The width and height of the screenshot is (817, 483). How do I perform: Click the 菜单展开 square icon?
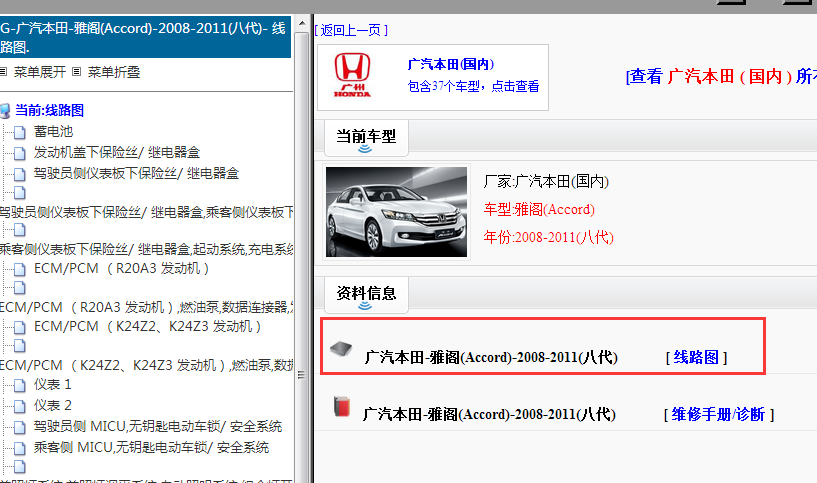coord(3,71)
